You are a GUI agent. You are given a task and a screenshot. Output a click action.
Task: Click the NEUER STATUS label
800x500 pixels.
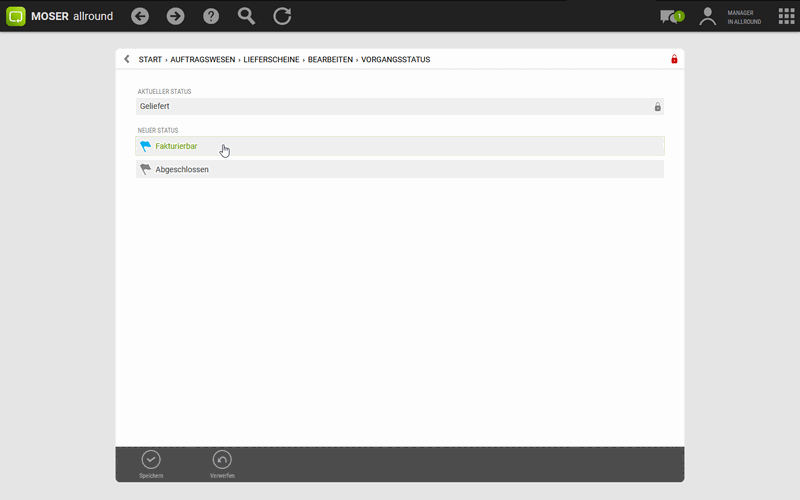coord(158,131)
